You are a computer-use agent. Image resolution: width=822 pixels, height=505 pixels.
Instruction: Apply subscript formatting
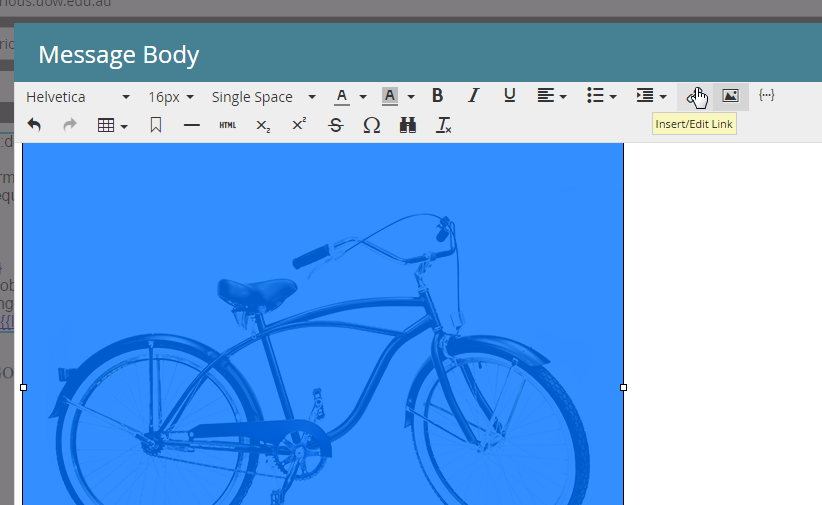263,125
